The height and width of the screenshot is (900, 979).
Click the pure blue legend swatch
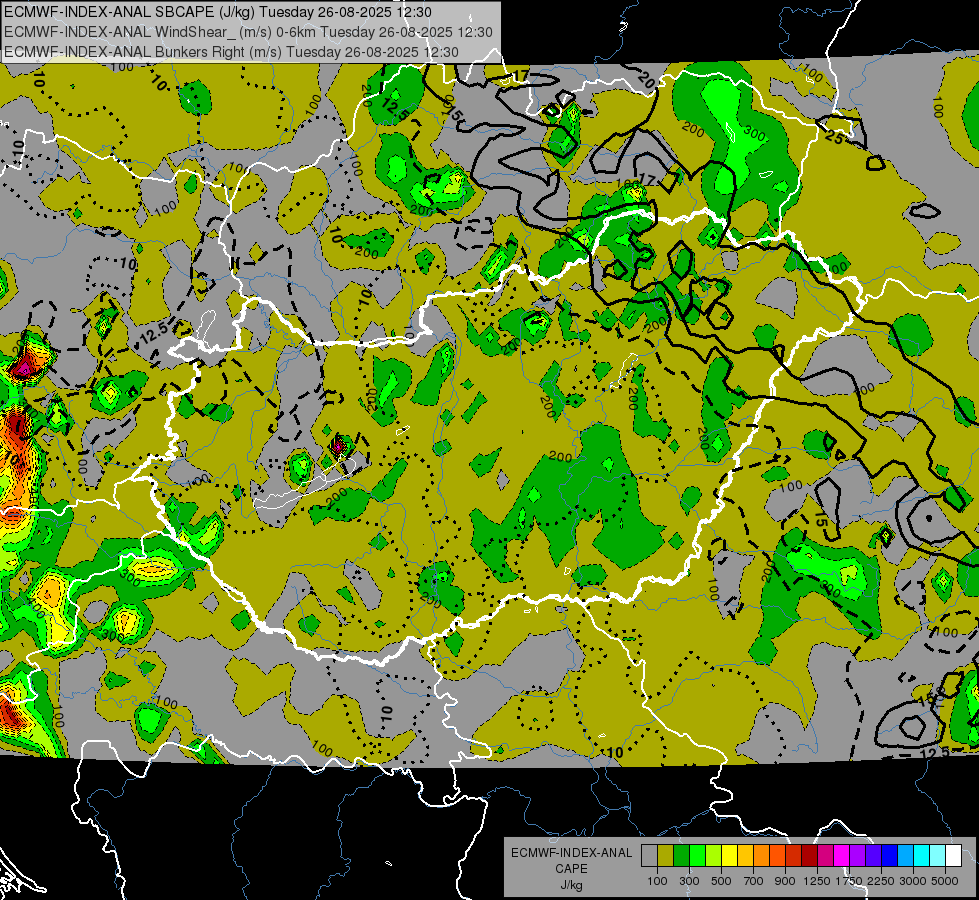tap(890, 856)
